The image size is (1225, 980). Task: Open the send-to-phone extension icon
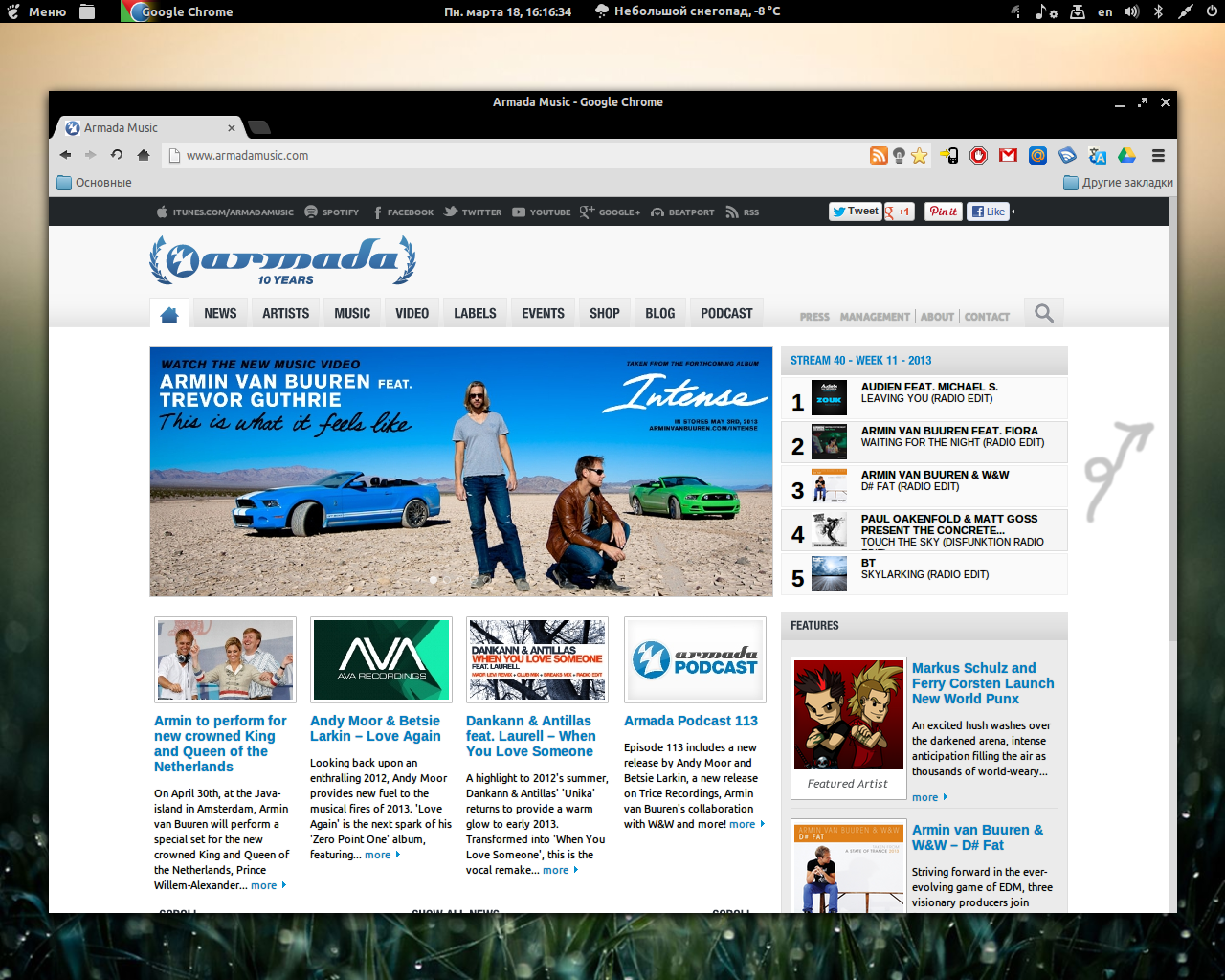949,155
